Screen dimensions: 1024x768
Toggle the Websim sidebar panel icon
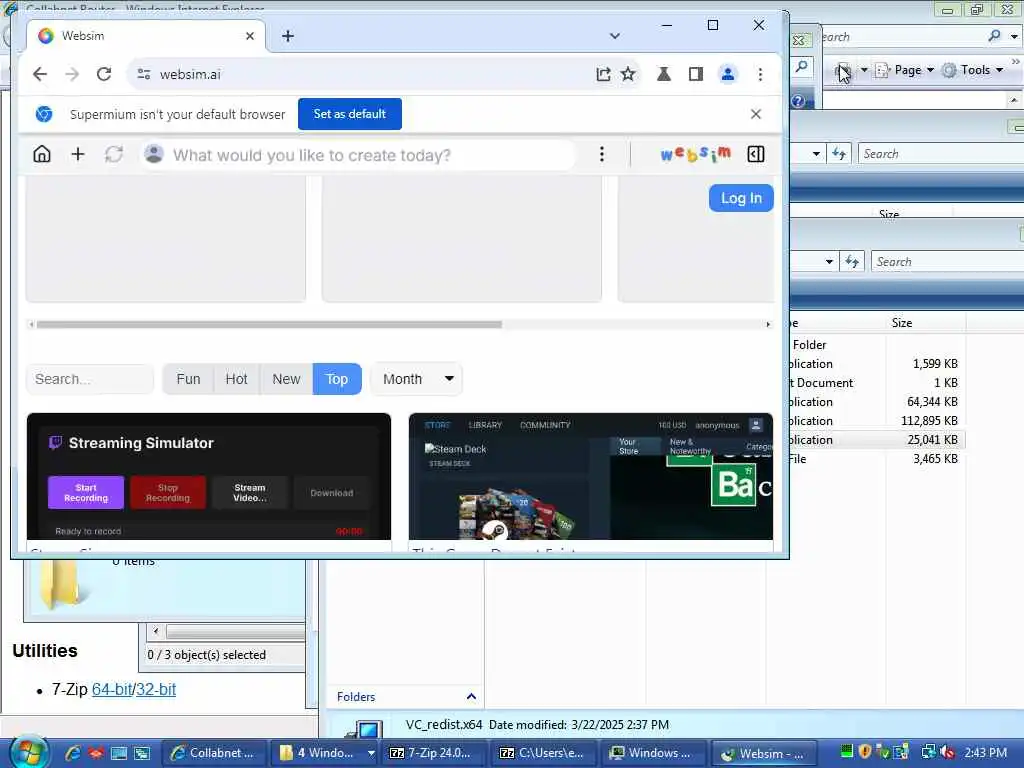click(756, 154)
